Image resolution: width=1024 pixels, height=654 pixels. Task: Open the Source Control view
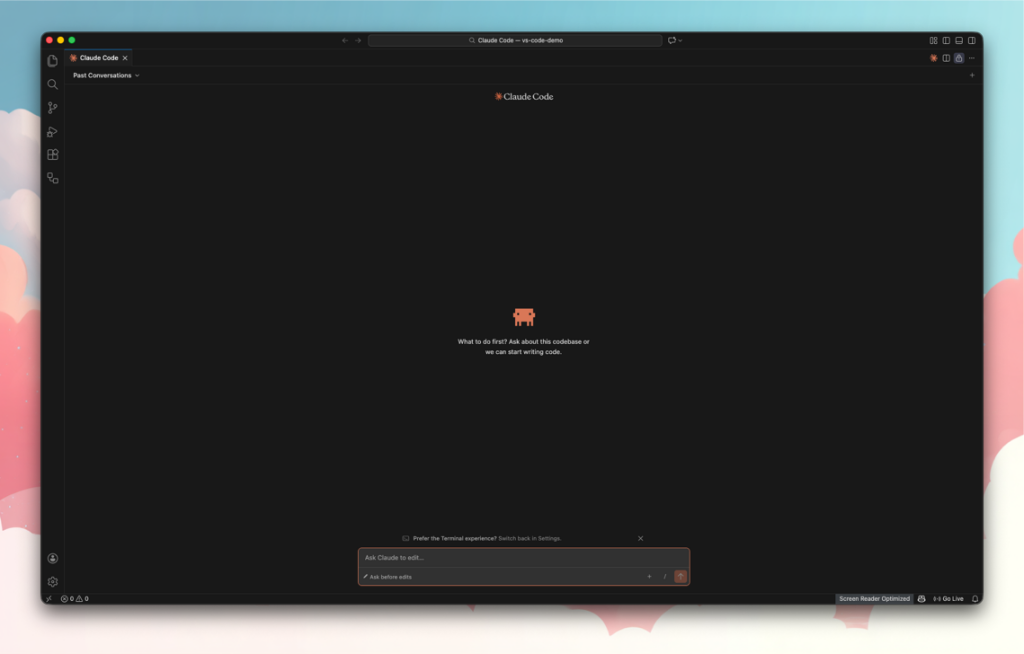[x=51, y=107]
